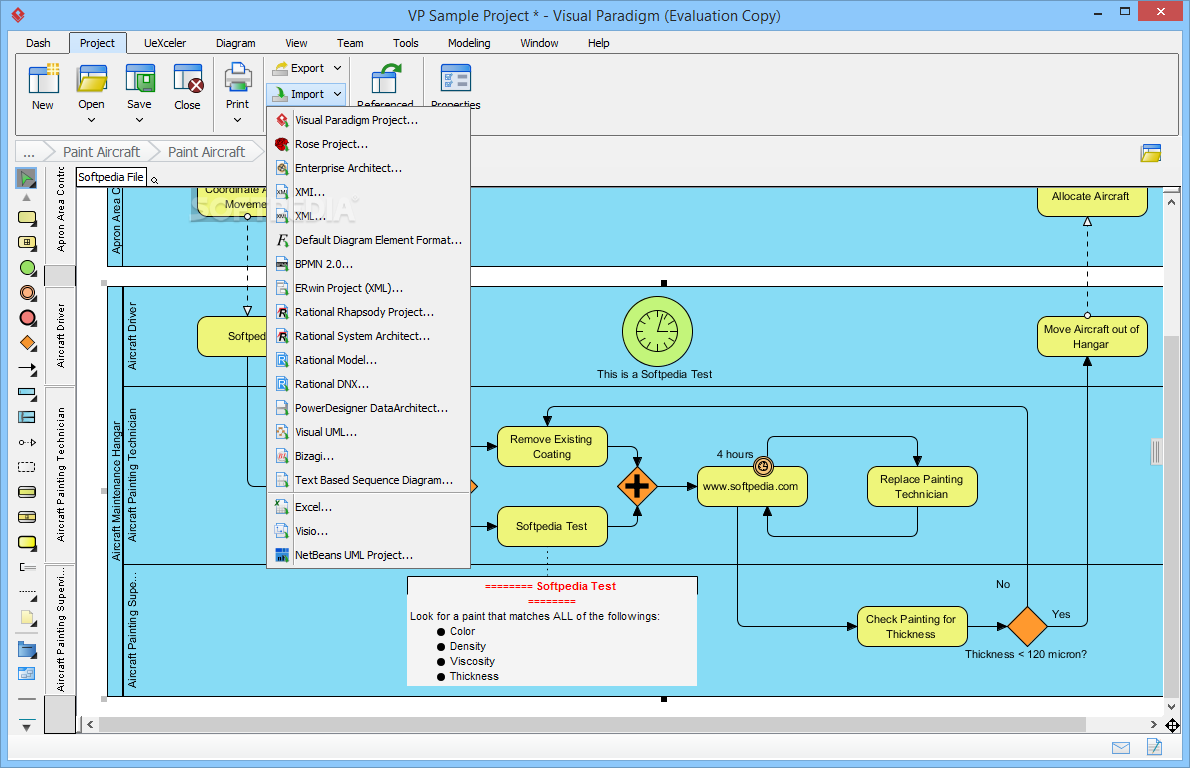
Task: Select the Message Flow tool in palette
Action: [27, 442]
